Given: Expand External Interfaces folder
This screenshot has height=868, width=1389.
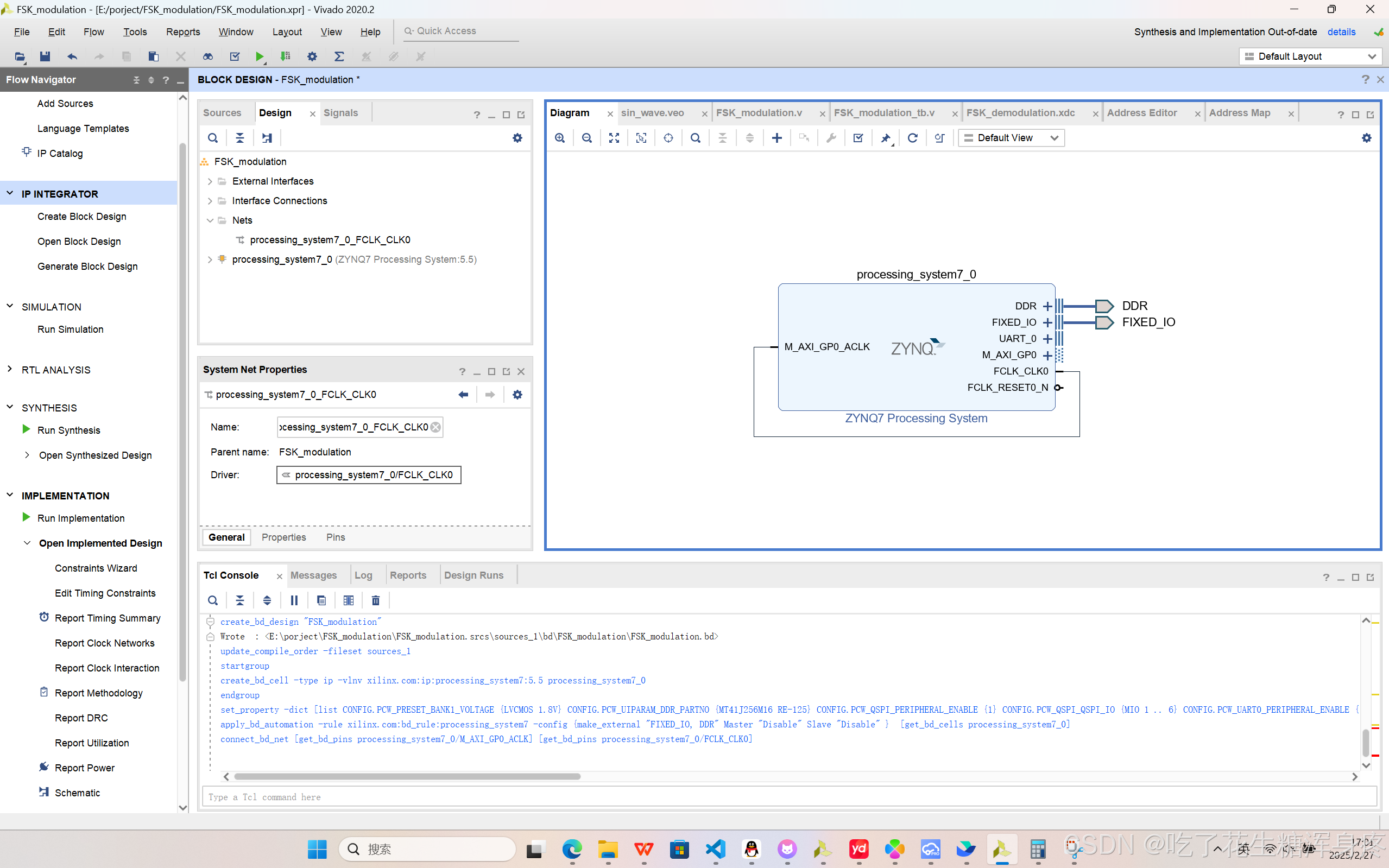Looking at the screenshot, I should [x=210, y=181].
